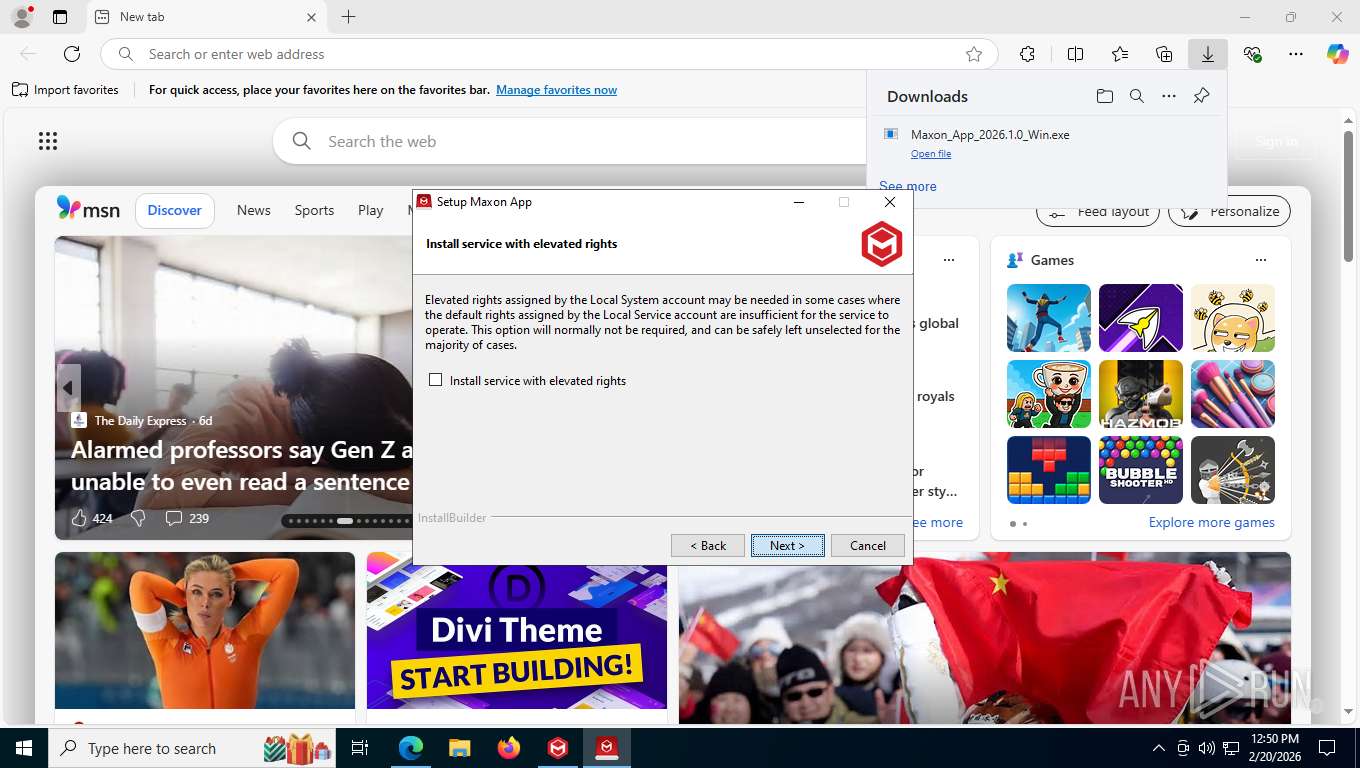Select the New tab tab

(205, 17)
